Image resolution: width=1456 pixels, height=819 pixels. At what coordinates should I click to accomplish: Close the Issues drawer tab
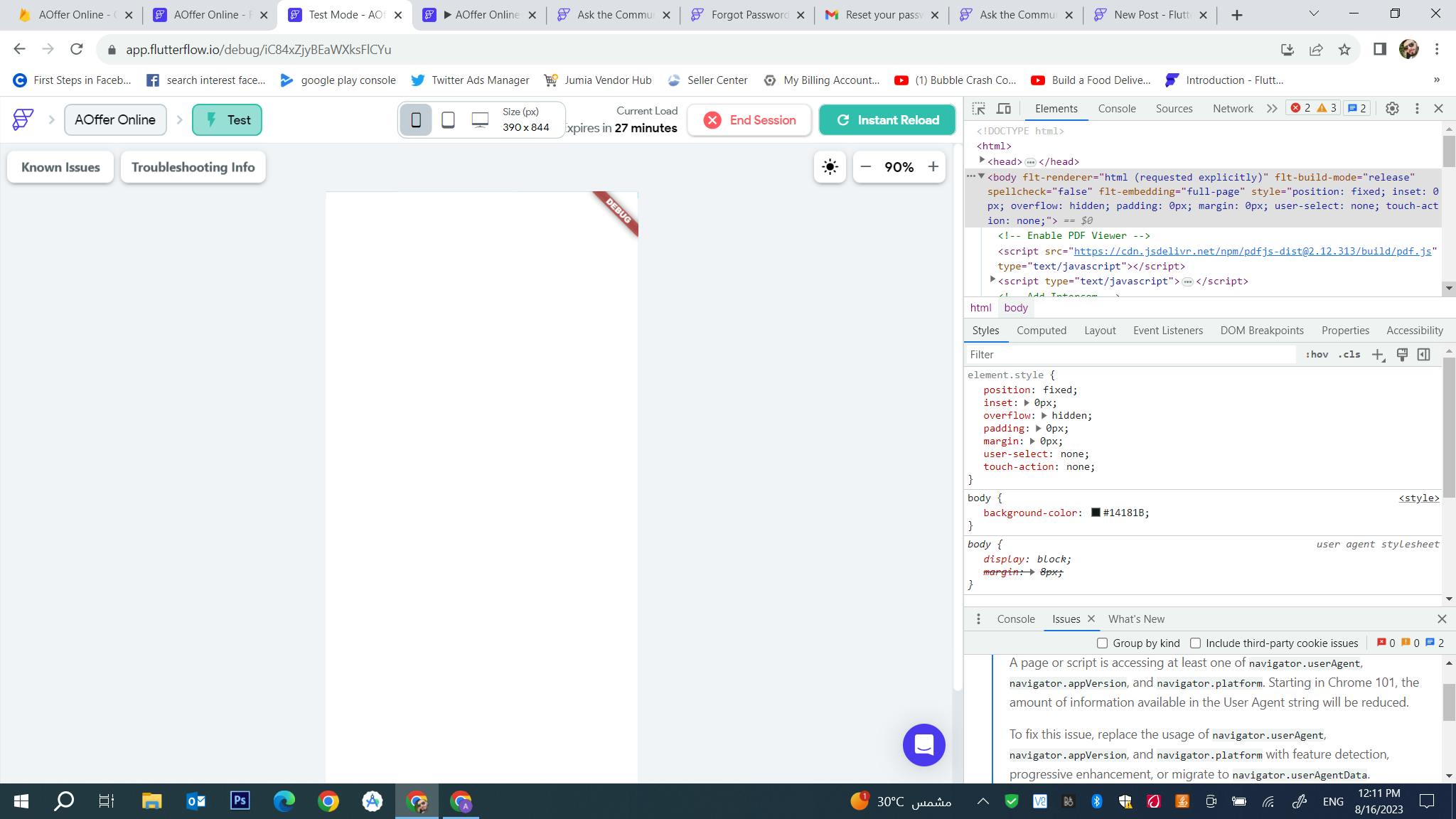pyautogui.click(x=1091, y=619)
